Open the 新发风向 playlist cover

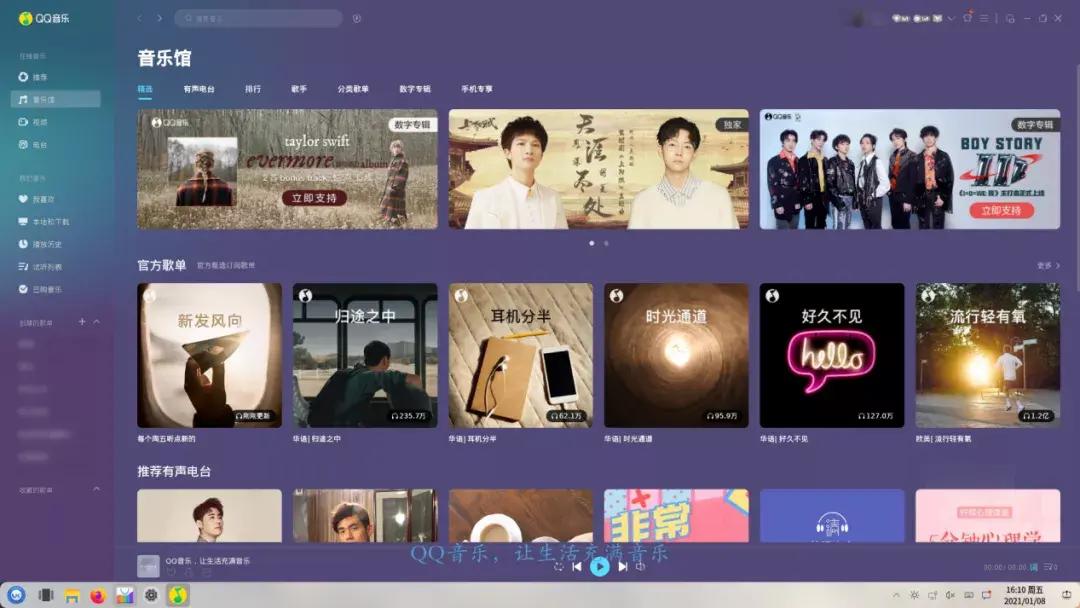(x=209, y=355)
